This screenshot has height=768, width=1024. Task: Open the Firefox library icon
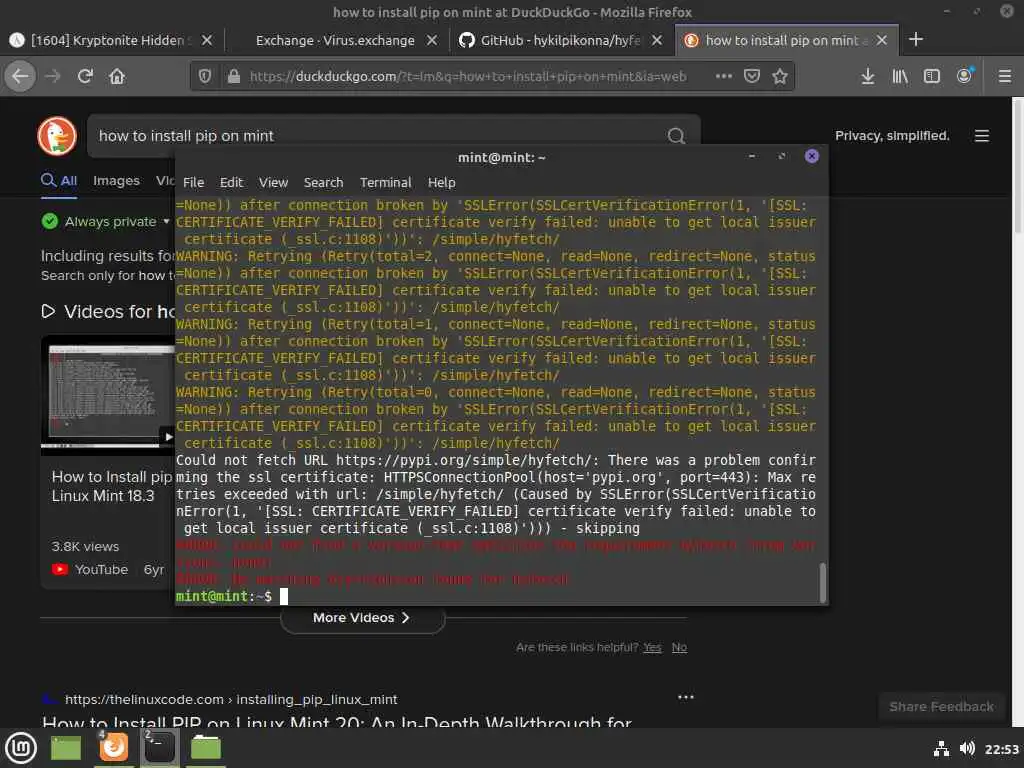click(900, 76)
